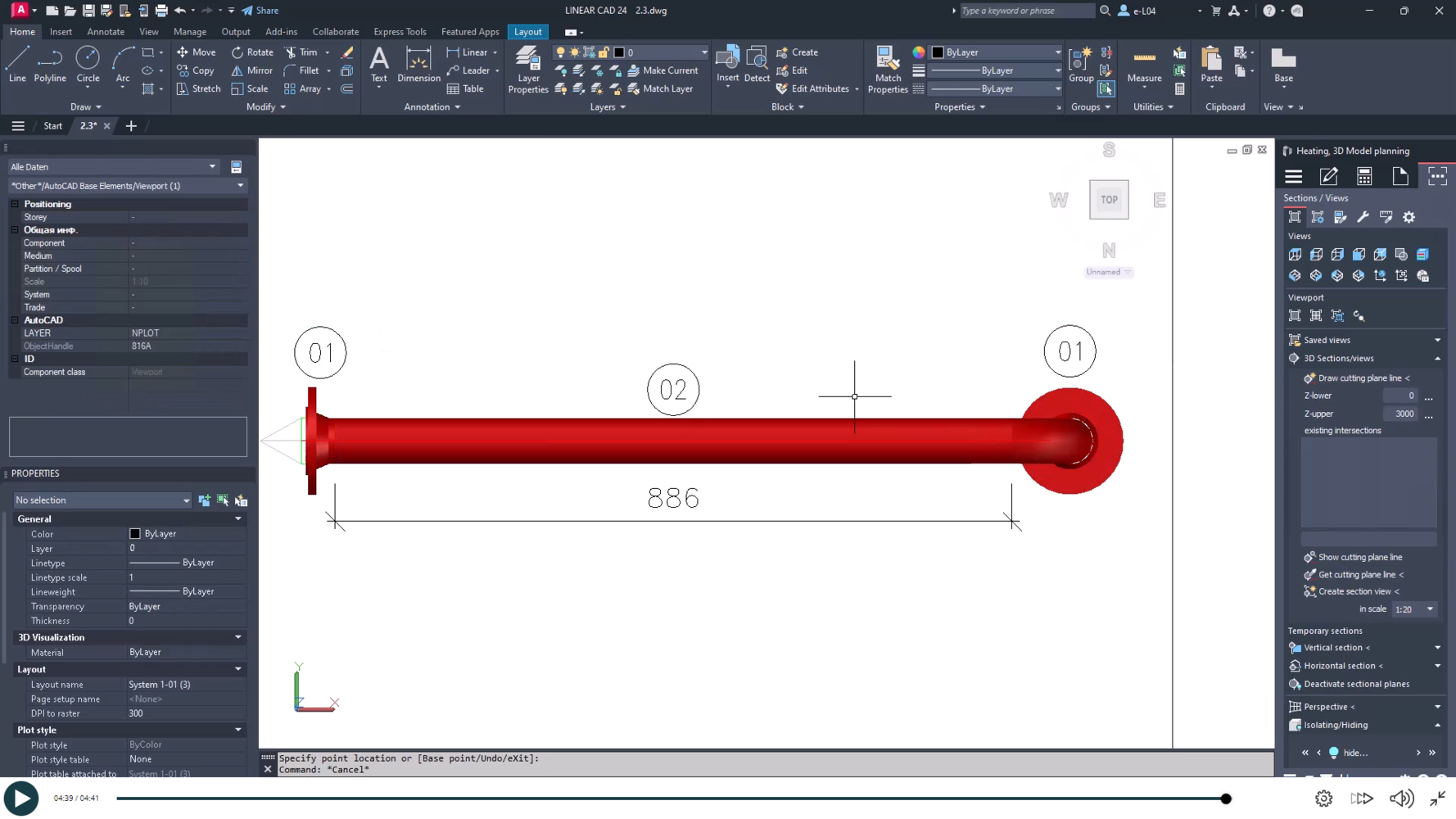Switch to the Annotate ribbon tab
Image resolution: width=1456 pixels, height=819 pixels.
[106, 32]
